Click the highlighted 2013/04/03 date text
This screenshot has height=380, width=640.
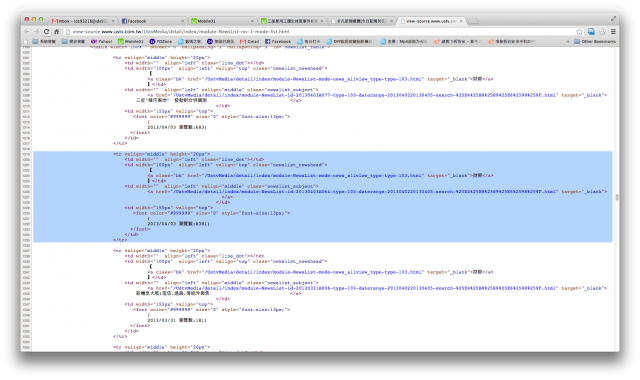coord(178,224)
